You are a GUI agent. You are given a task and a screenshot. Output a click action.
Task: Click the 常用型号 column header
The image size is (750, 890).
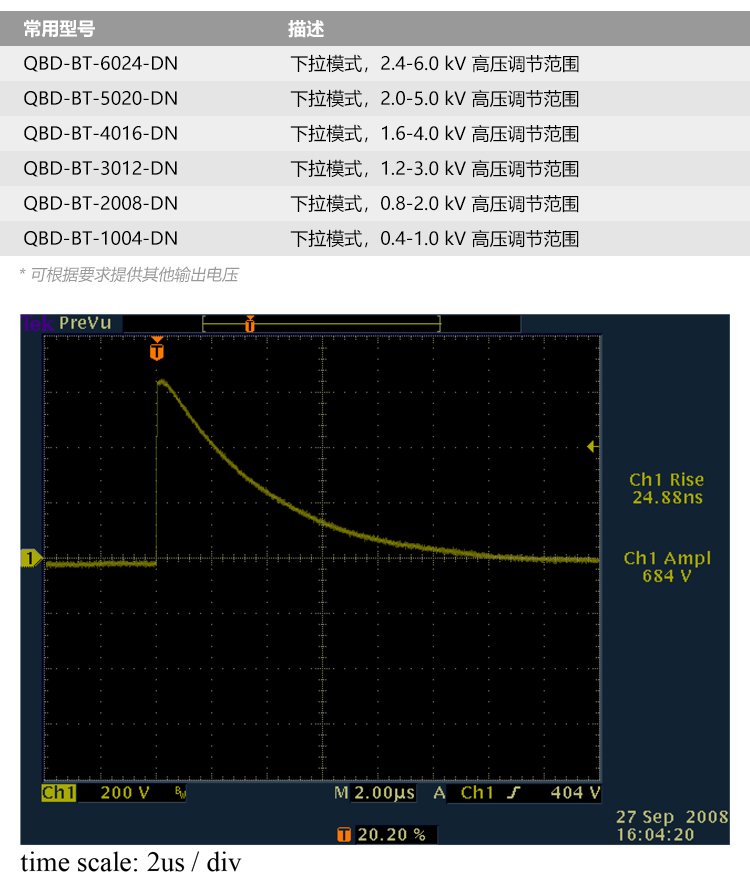[x=59, y=29]
